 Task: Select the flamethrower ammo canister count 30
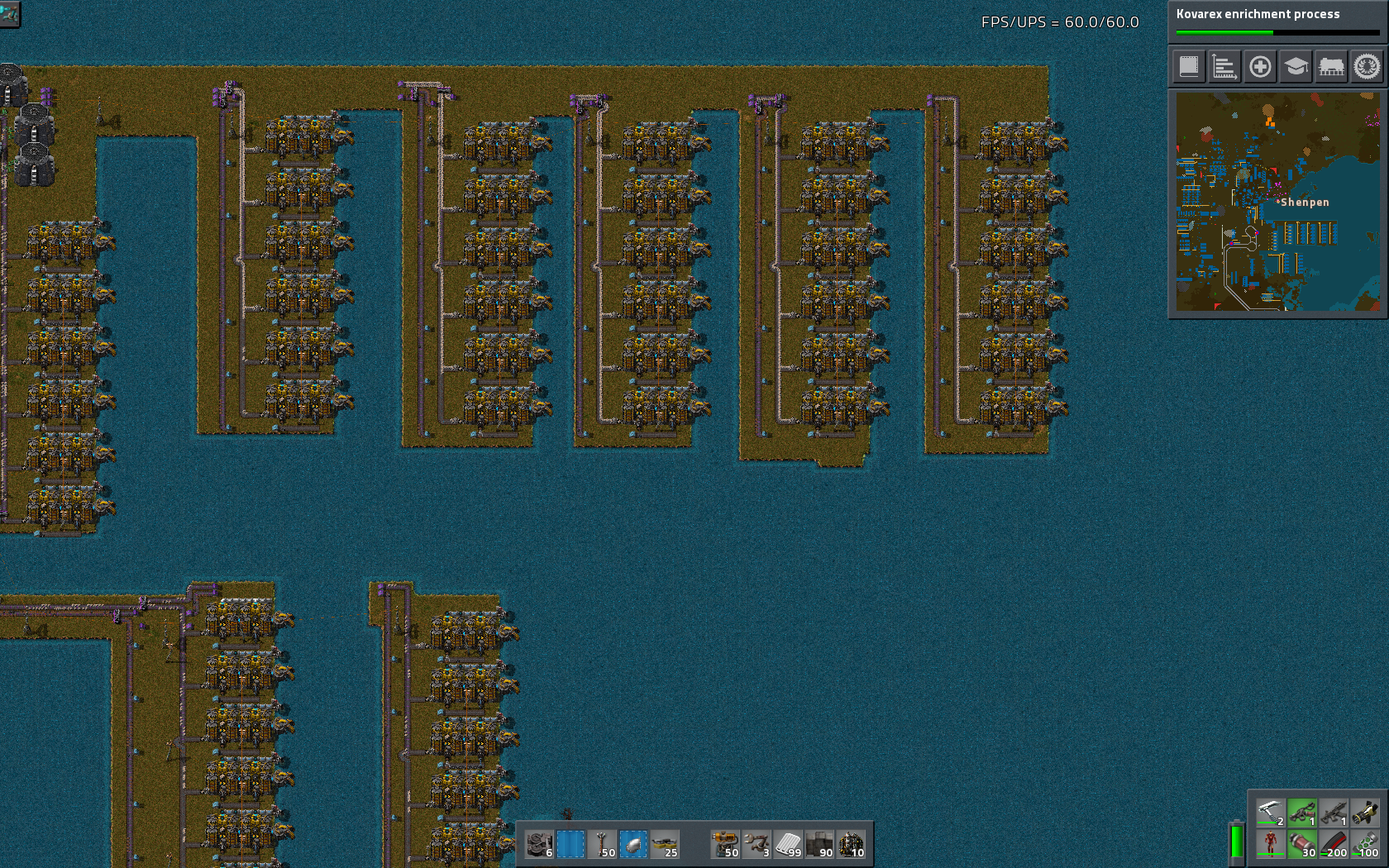coord(1302,844)
